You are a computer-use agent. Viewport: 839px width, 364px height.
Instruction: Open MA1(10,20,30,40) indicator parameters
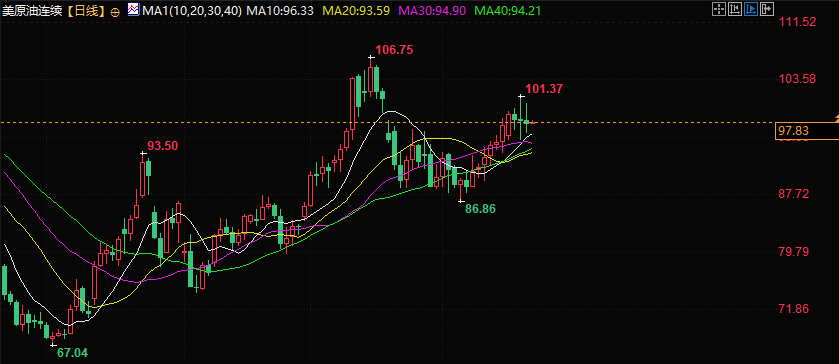click(x=191, y=11)
